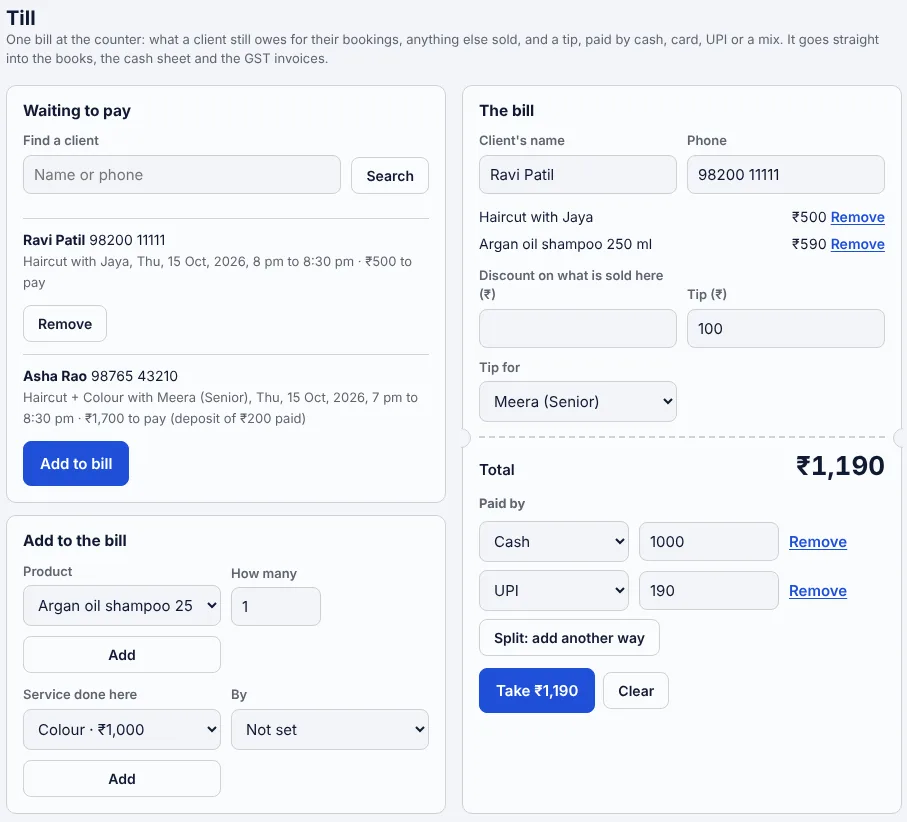The width and height of the screenshot is (907, 822).
Task: Open the By staff dropdown
Action: (330, 729)
